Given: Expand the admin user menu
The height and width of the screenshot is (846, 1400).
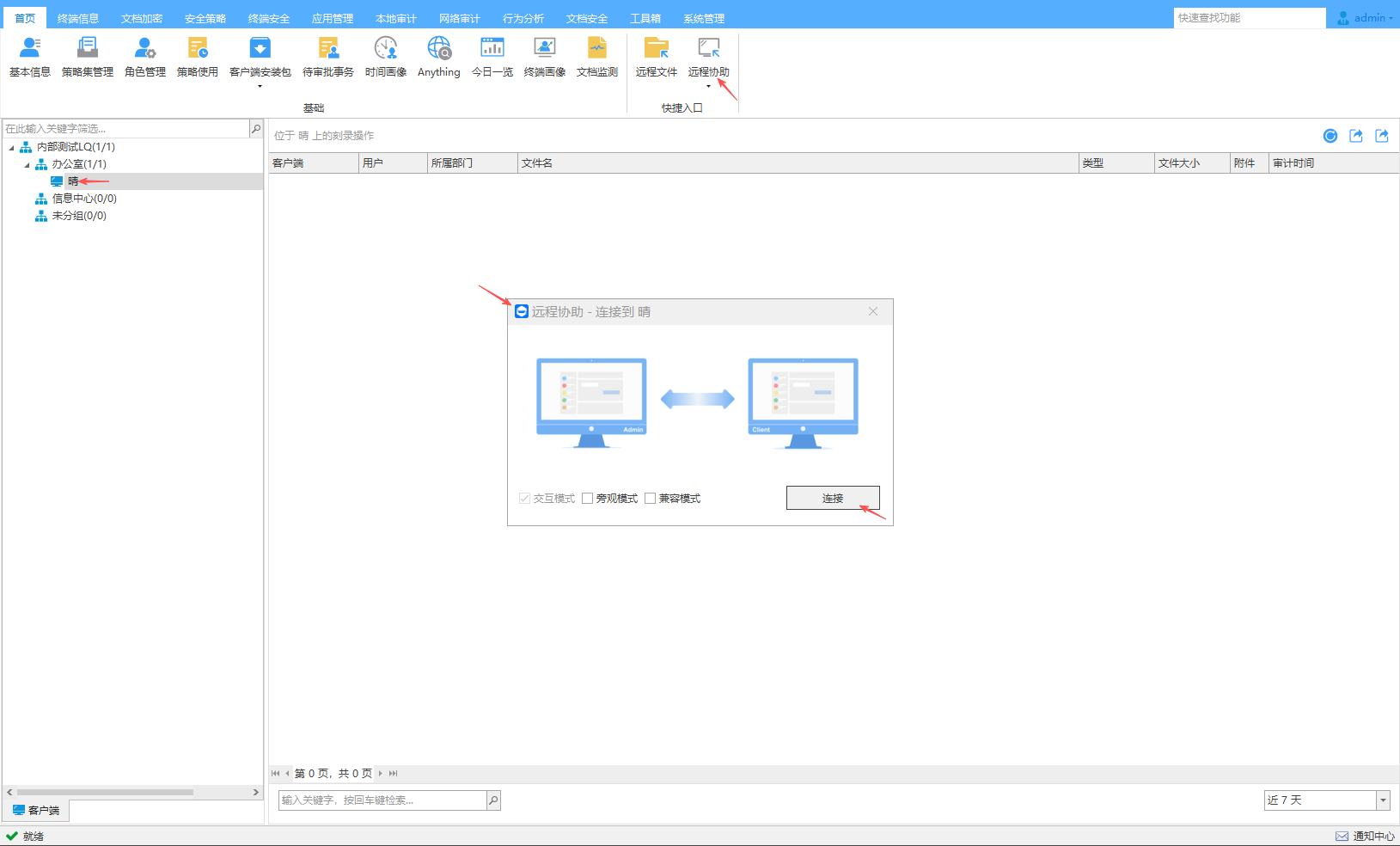Looking at the screenshot, I should pyautogui.click(x=1365, y=18).
